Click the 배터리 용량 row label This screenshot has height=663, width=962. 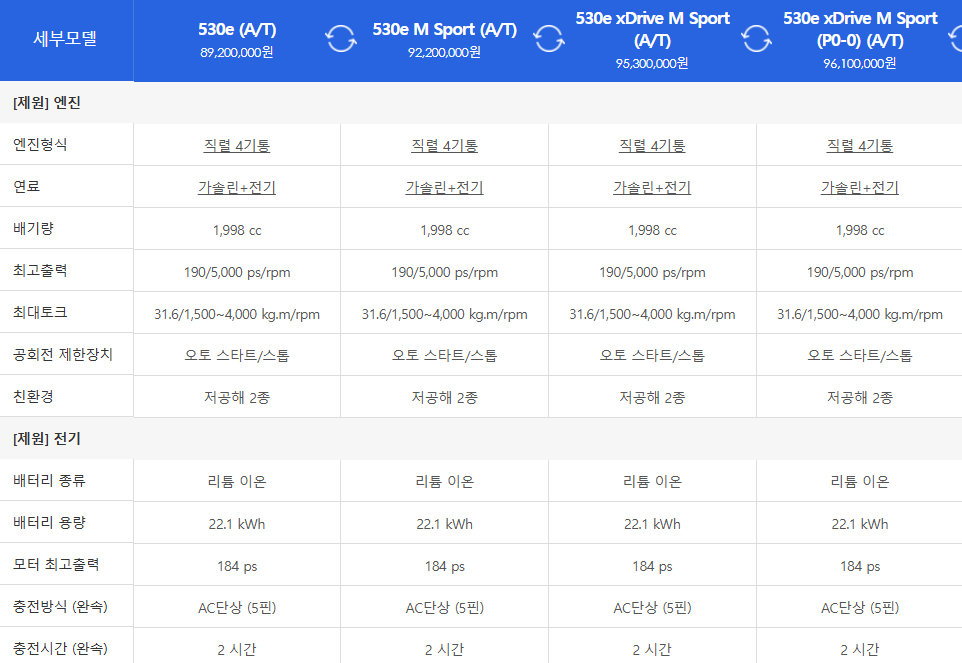coord(49,523)
